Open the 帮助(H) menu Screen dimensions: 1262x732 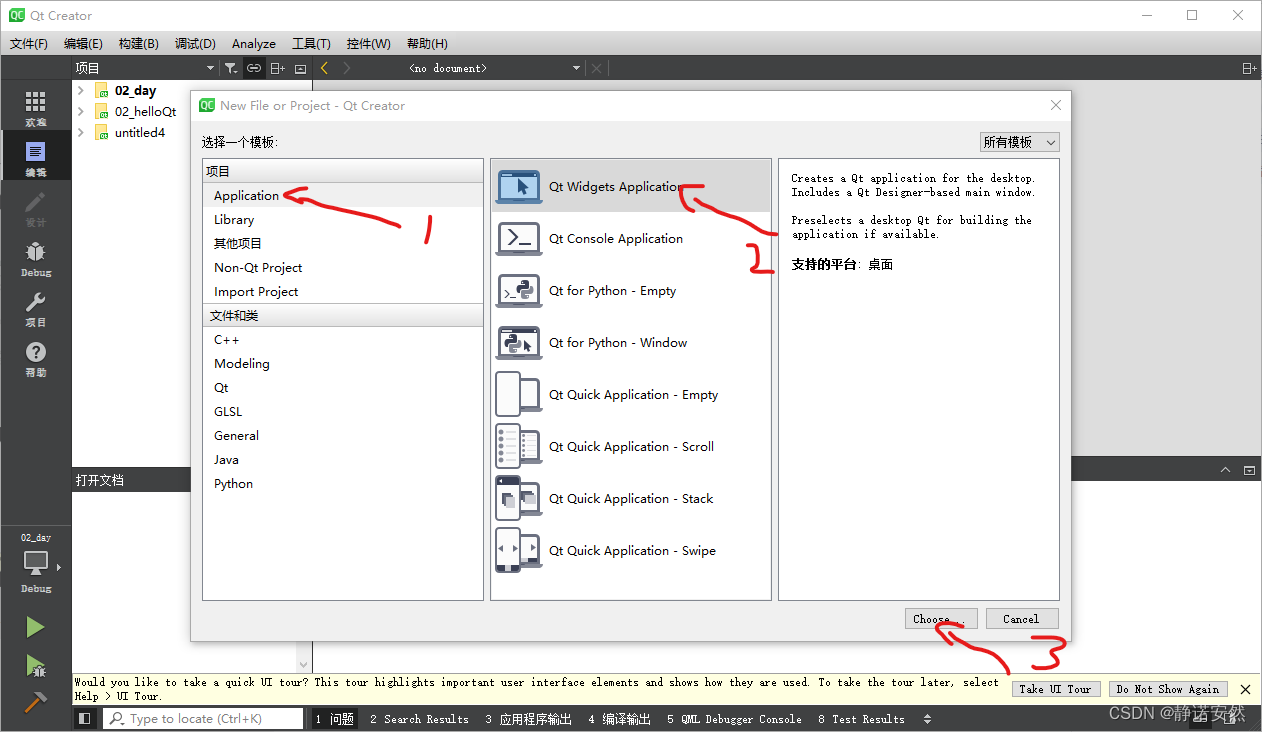tap(427, 43)
